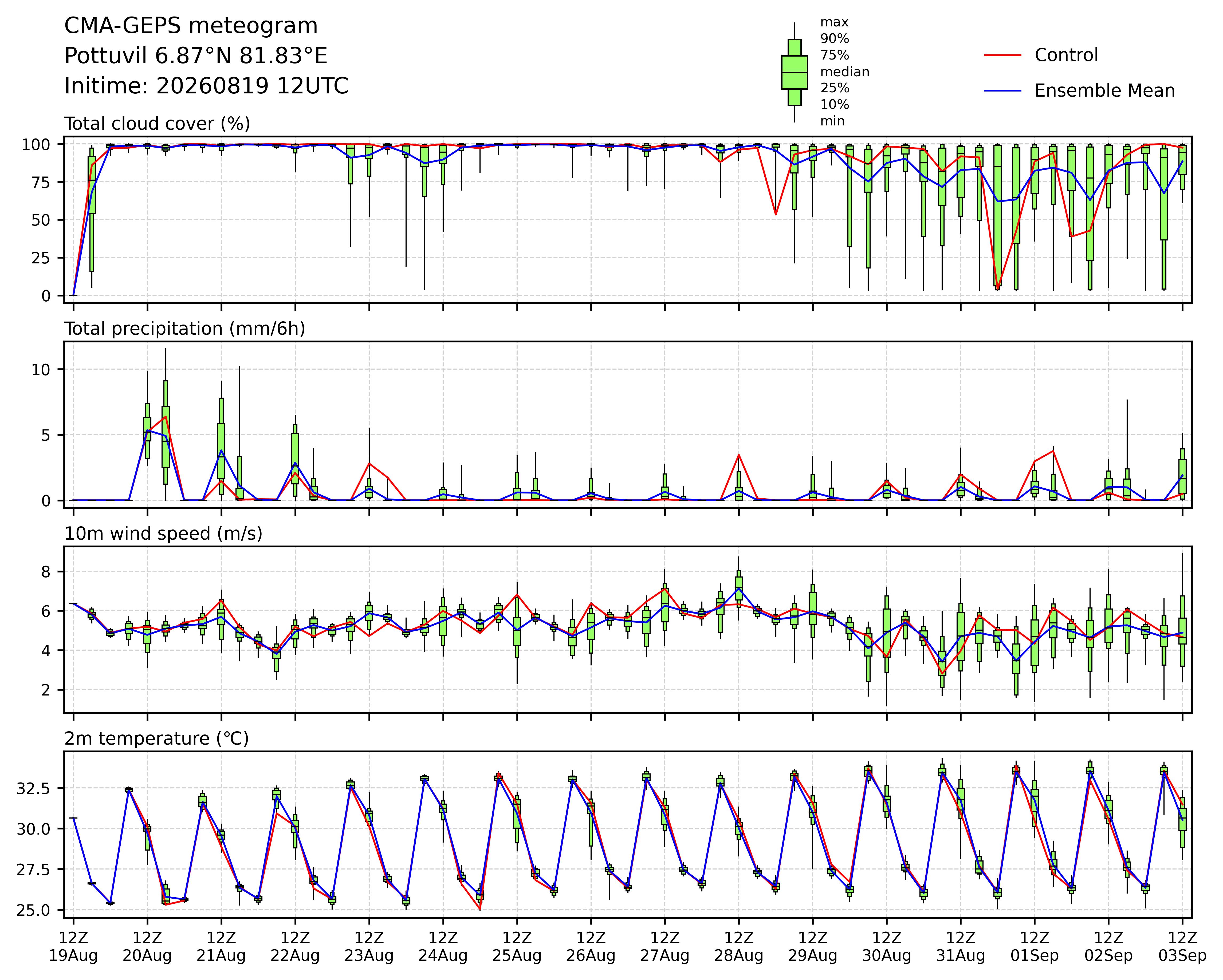Click the red Control legend line
Screen dimensions: 1223x980
tap(1002, 55)
